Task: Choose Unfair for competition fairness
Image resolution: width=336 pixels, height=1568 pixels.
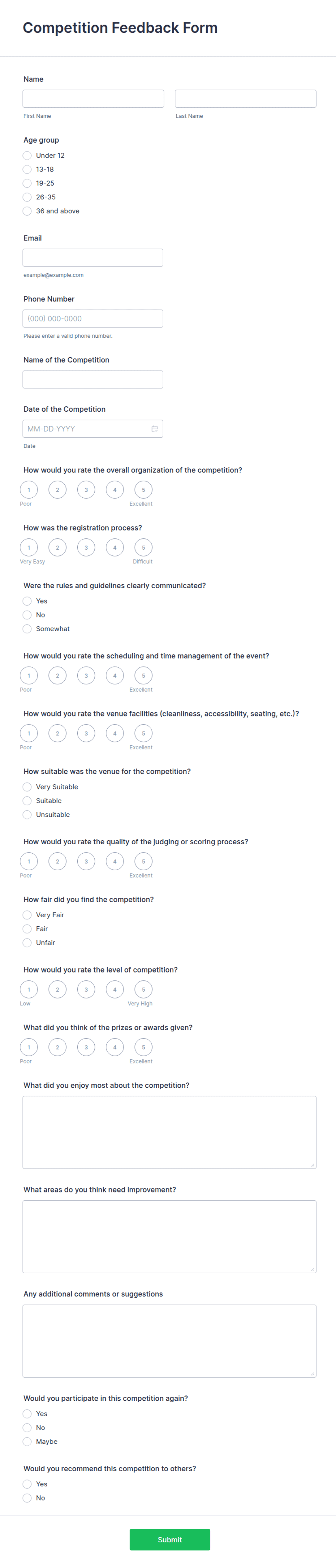Action: pos(27,942)
